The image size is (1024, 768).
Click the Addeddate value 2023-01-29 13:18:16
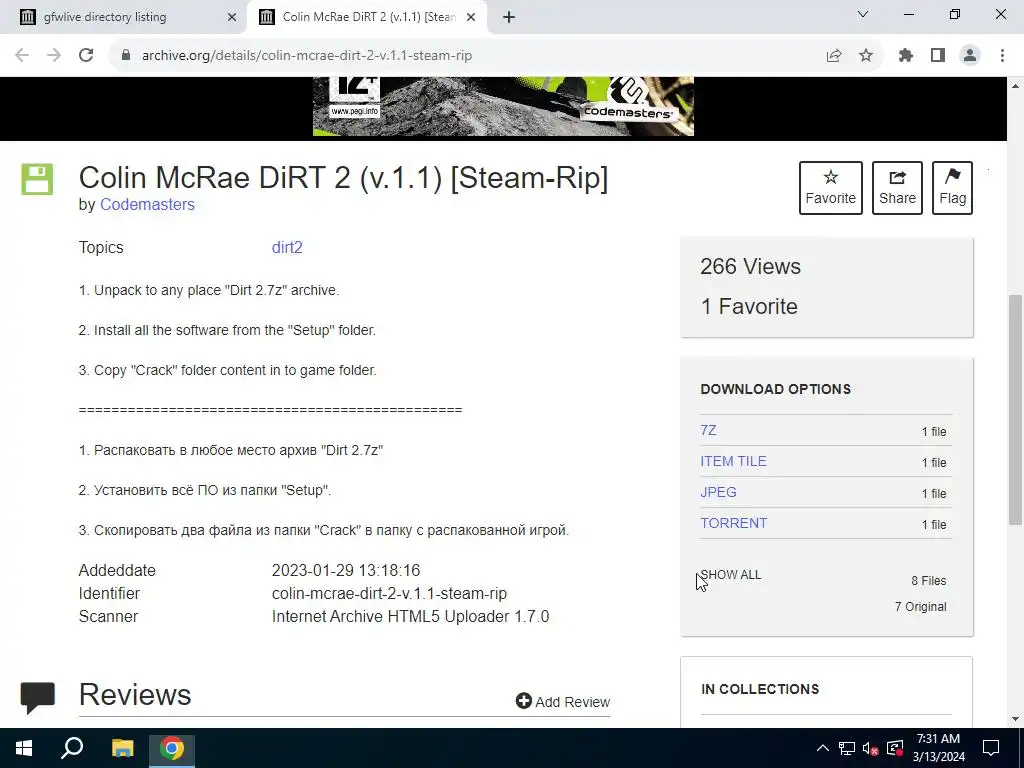click(x=345, y=570)
